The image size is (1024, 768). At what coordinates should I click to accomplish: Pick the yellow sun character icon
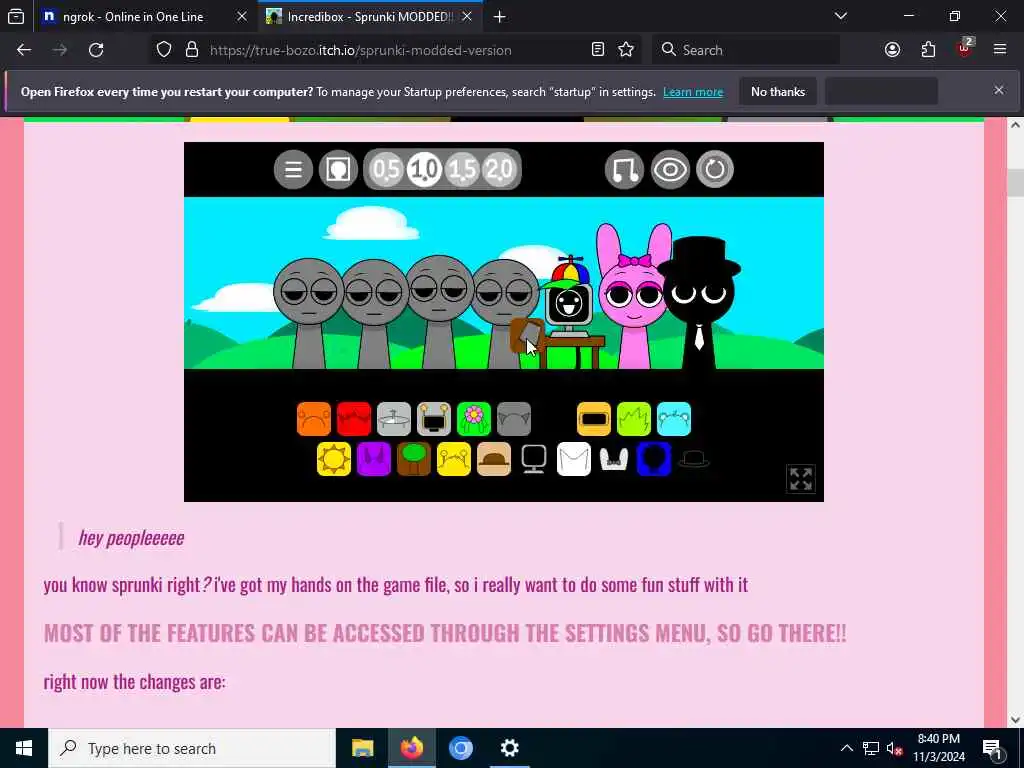pos(334,459)
